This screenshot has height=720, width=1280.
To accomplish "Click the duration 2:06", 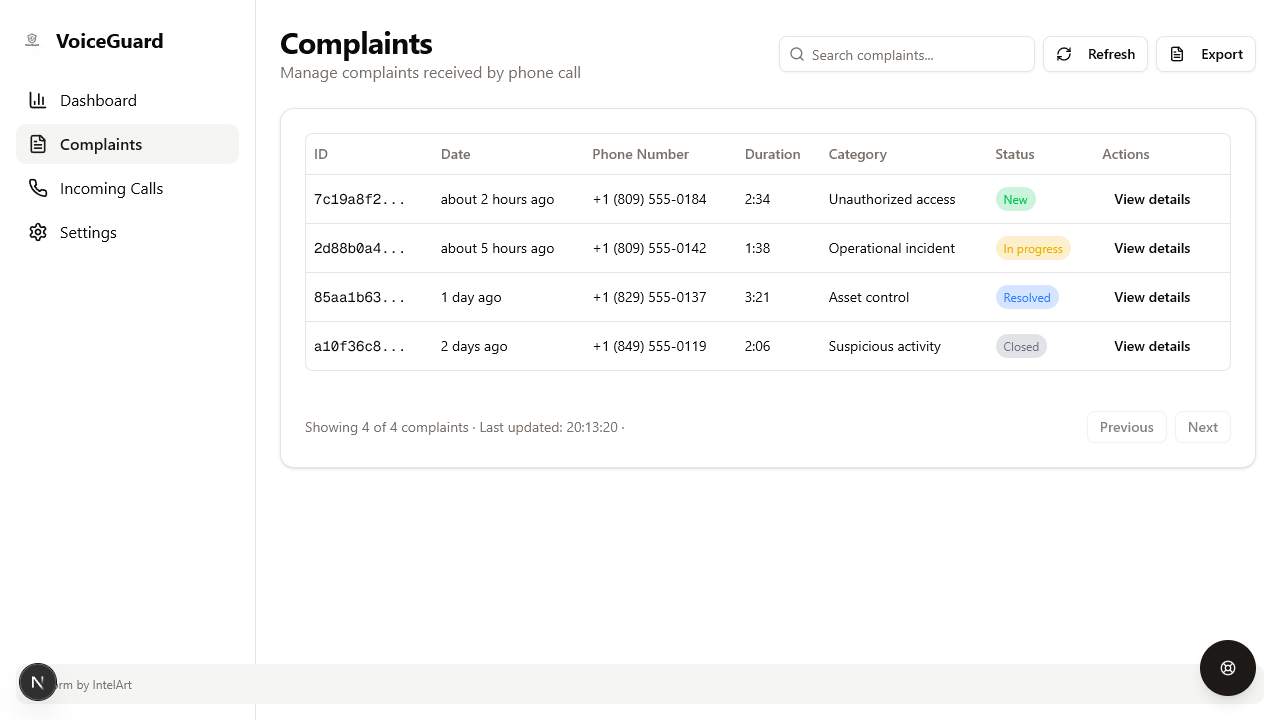I will tap(757, 346).
